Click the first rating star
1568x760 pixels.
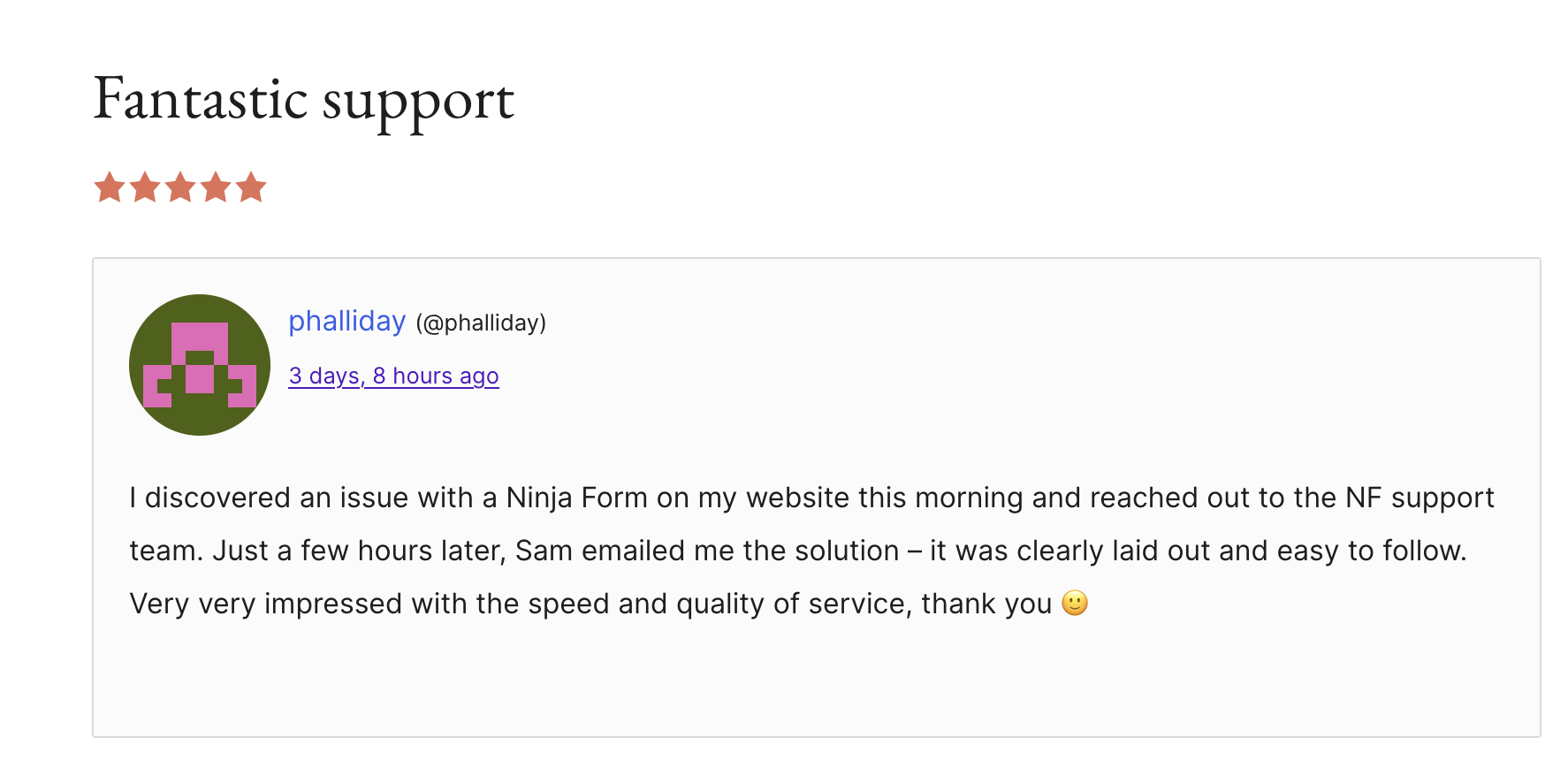[110, 187]
